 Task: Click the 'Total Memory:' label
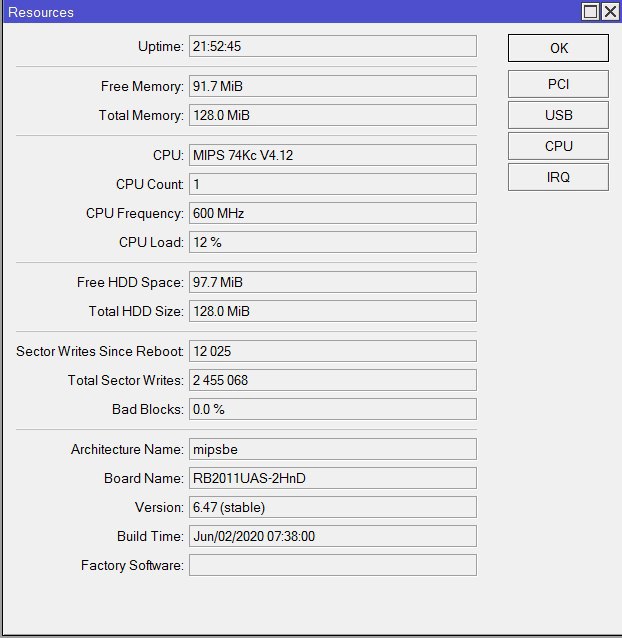click(141, 116)
